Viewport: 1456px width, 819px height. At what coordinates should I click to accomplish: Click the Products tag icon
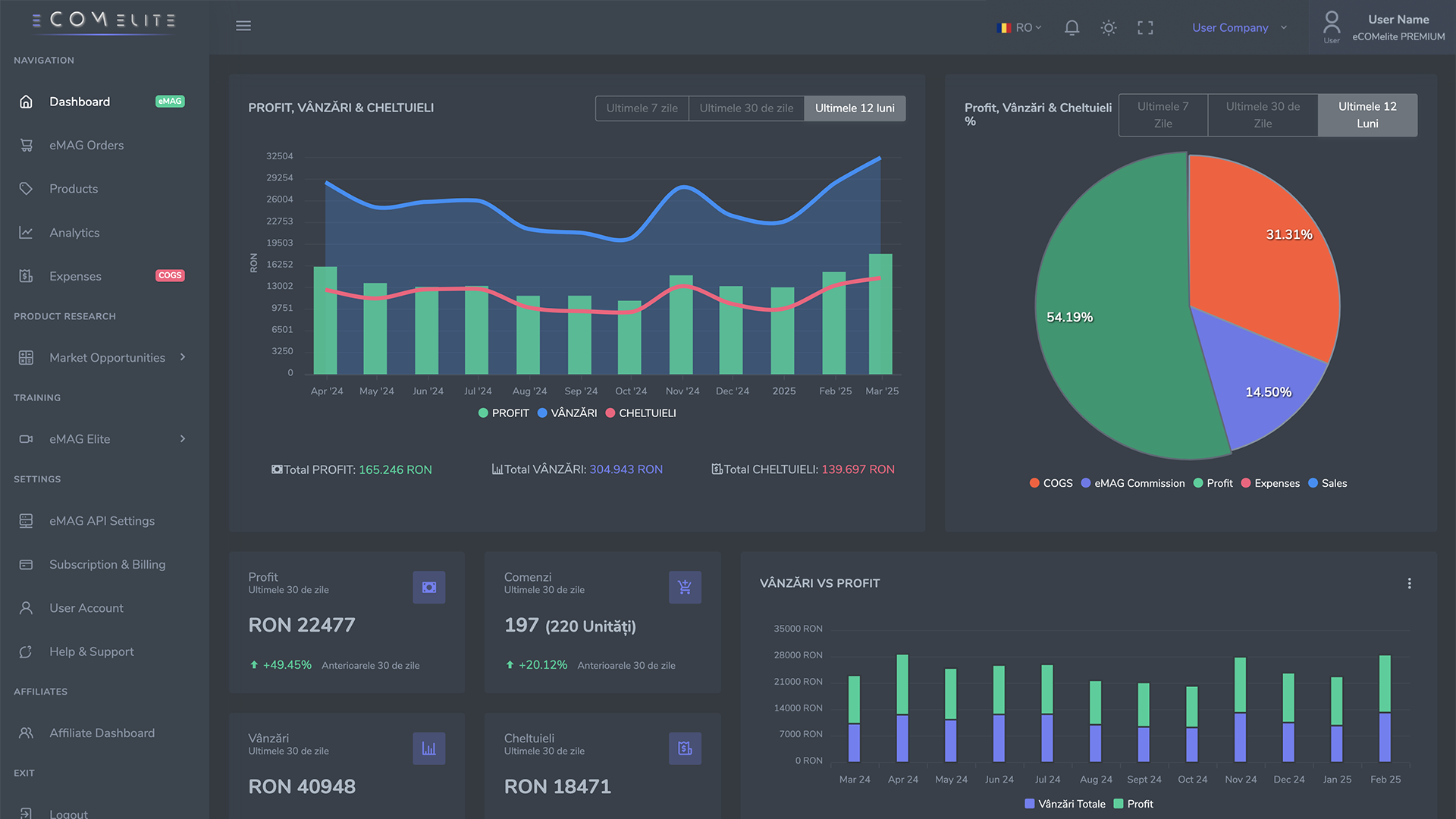(26, 189)
